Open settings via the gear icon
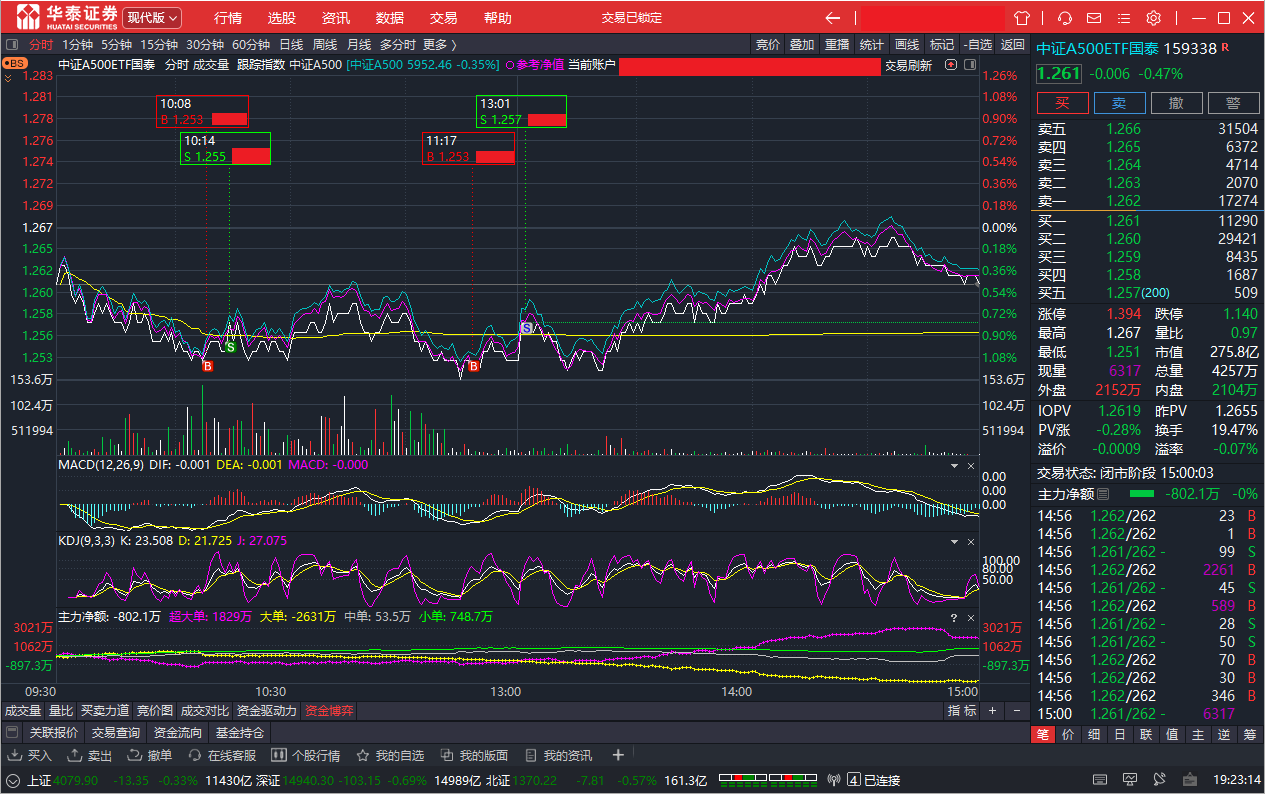The image size is (1265, 794). (1153, 18)
